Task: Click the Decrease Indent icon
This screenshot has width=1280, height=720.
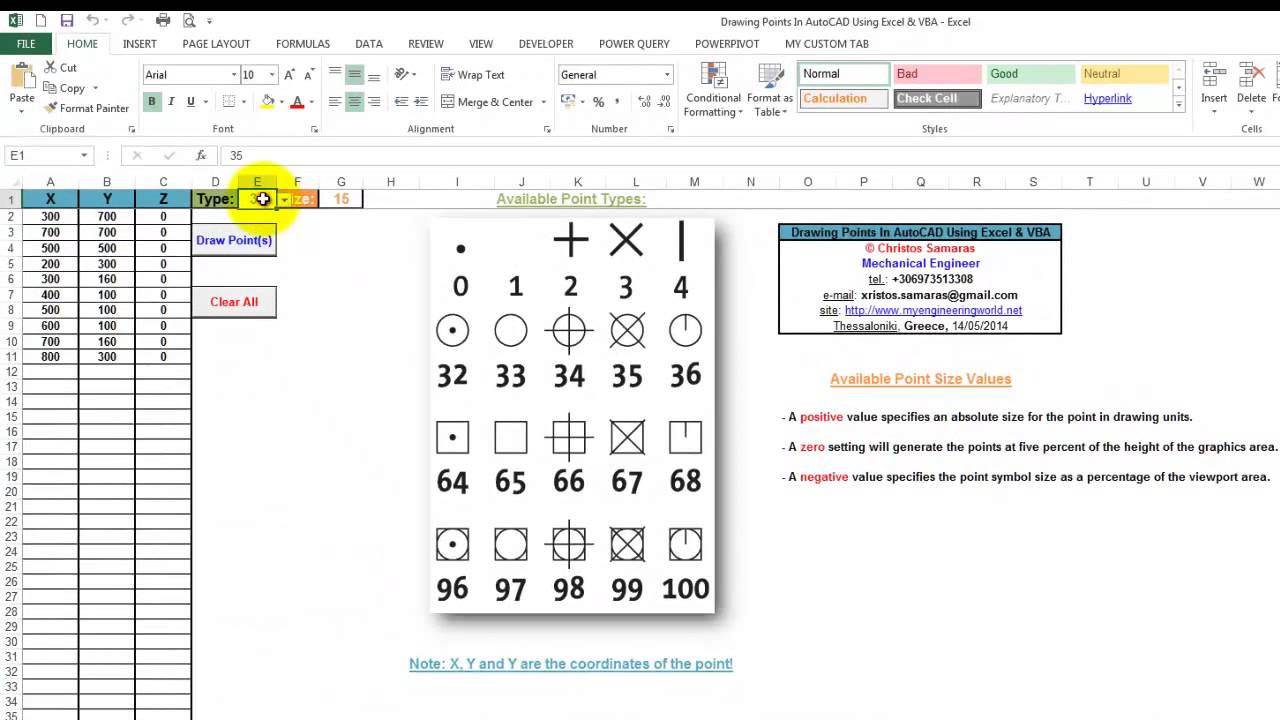Action: point(401,102)
